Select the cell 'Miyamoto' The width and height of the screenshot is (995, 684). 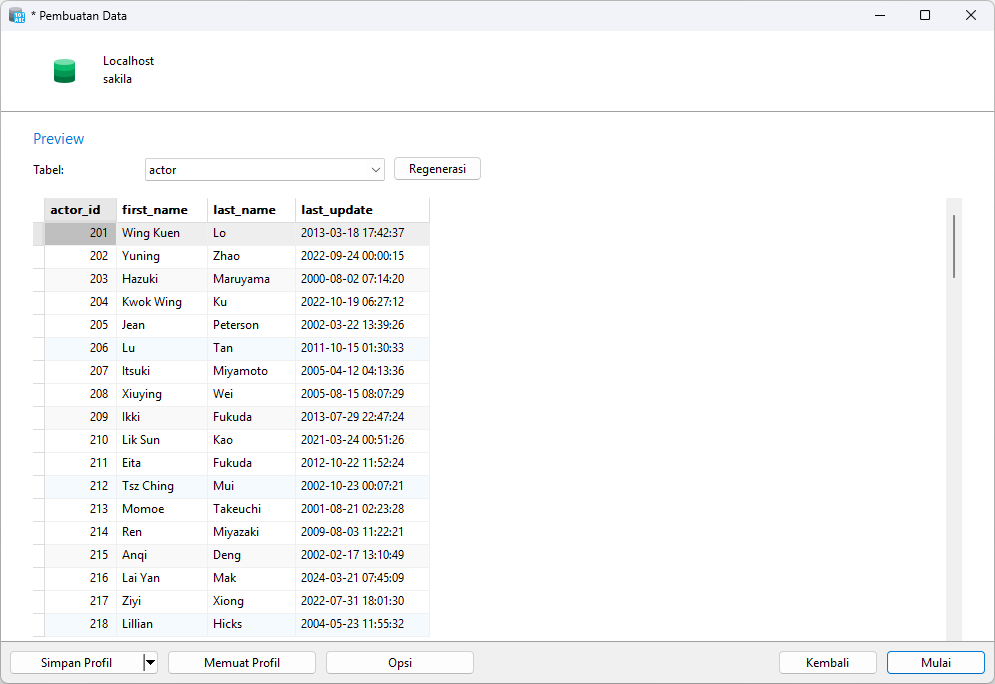pyautogui.click(x=251, y=371)
